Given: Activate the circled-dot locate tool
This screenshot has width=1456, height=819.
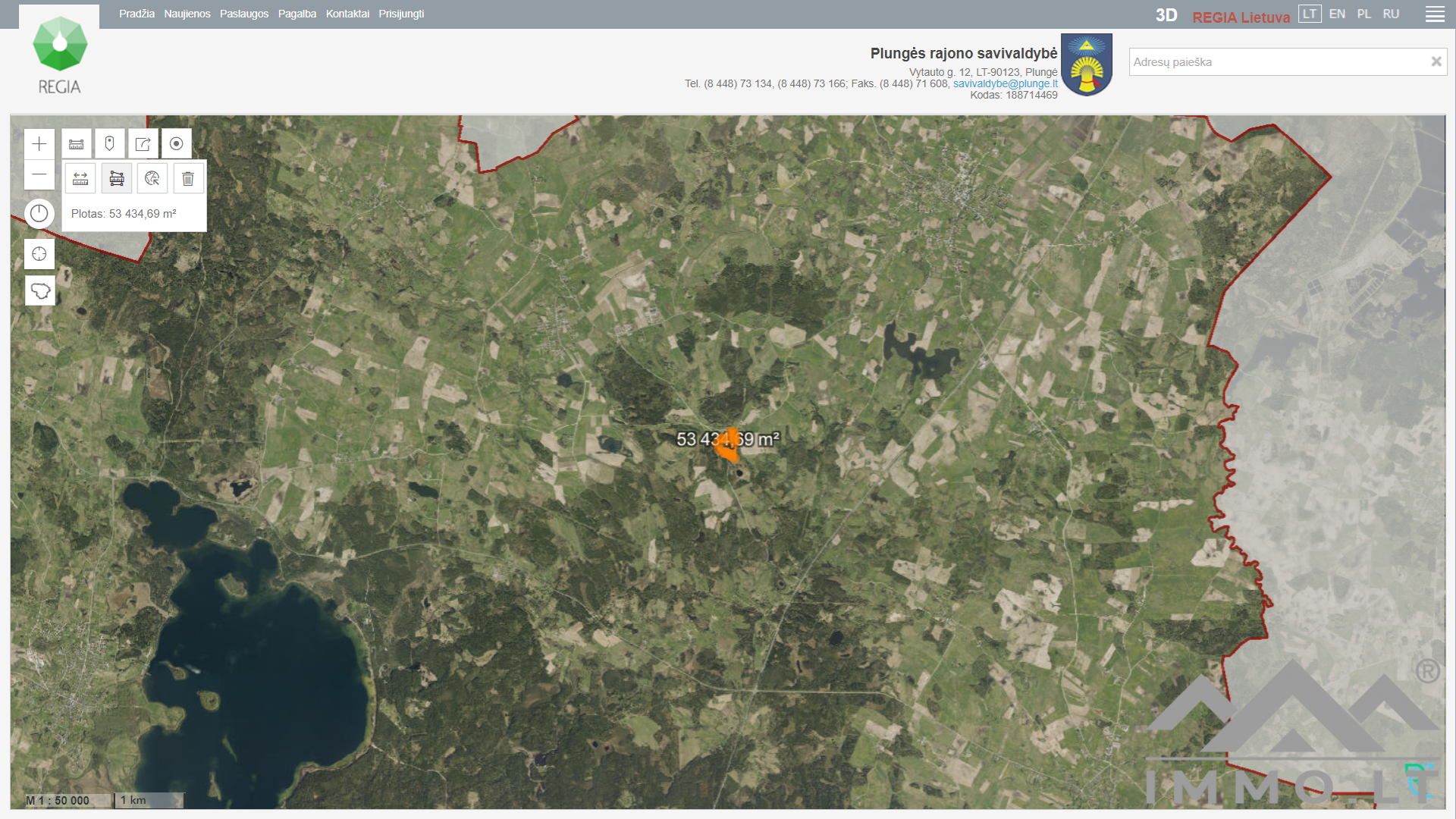Looking at the screenshot, I should [x=177, y=144].
